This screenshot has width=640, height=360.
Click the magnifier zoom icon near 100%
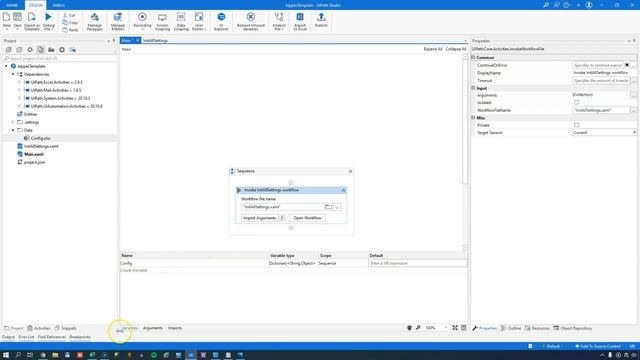pyautogui.click(x=418, y=328)
